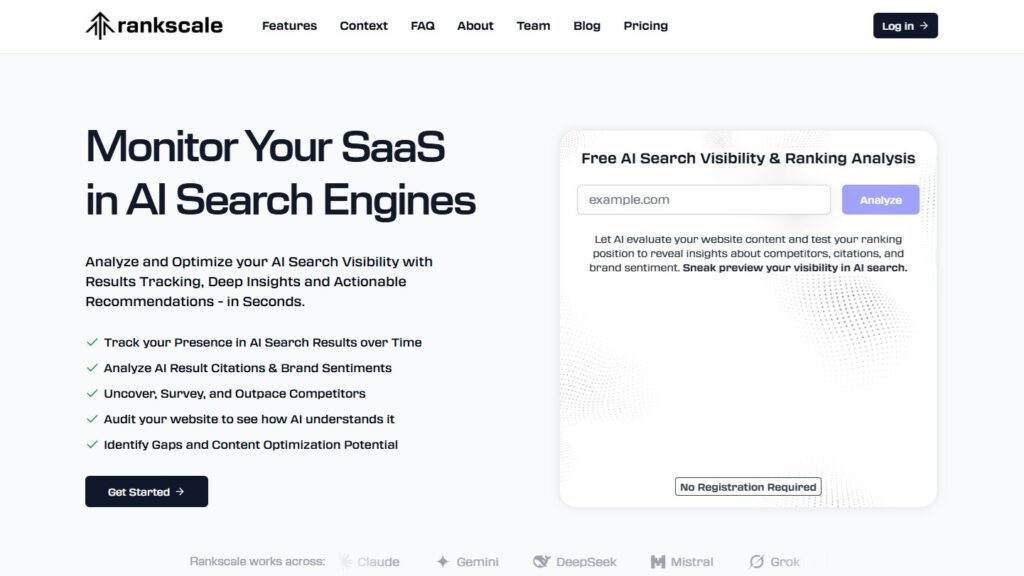Click the Rankscale tree logo icon

tap(99, 26)
